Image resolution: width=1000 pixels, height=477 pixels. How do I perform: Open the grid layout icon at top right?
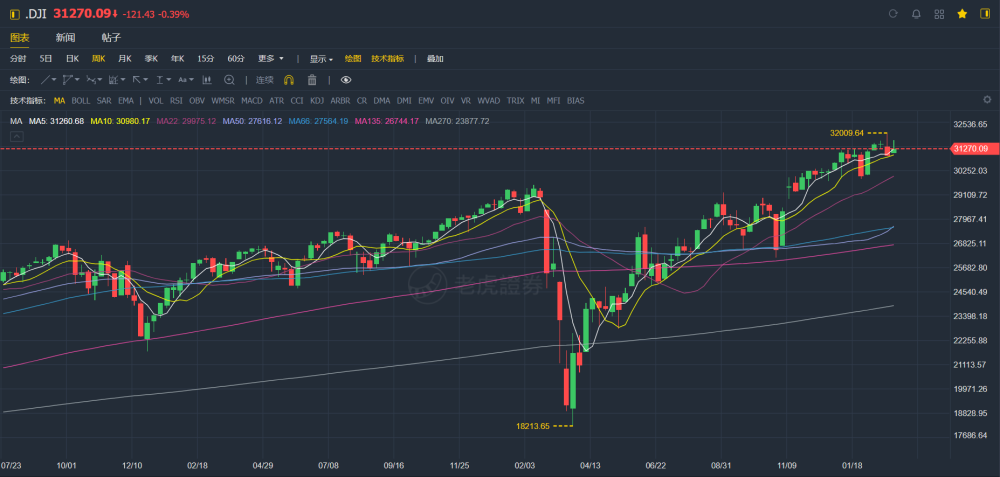[x=939, y=13]
